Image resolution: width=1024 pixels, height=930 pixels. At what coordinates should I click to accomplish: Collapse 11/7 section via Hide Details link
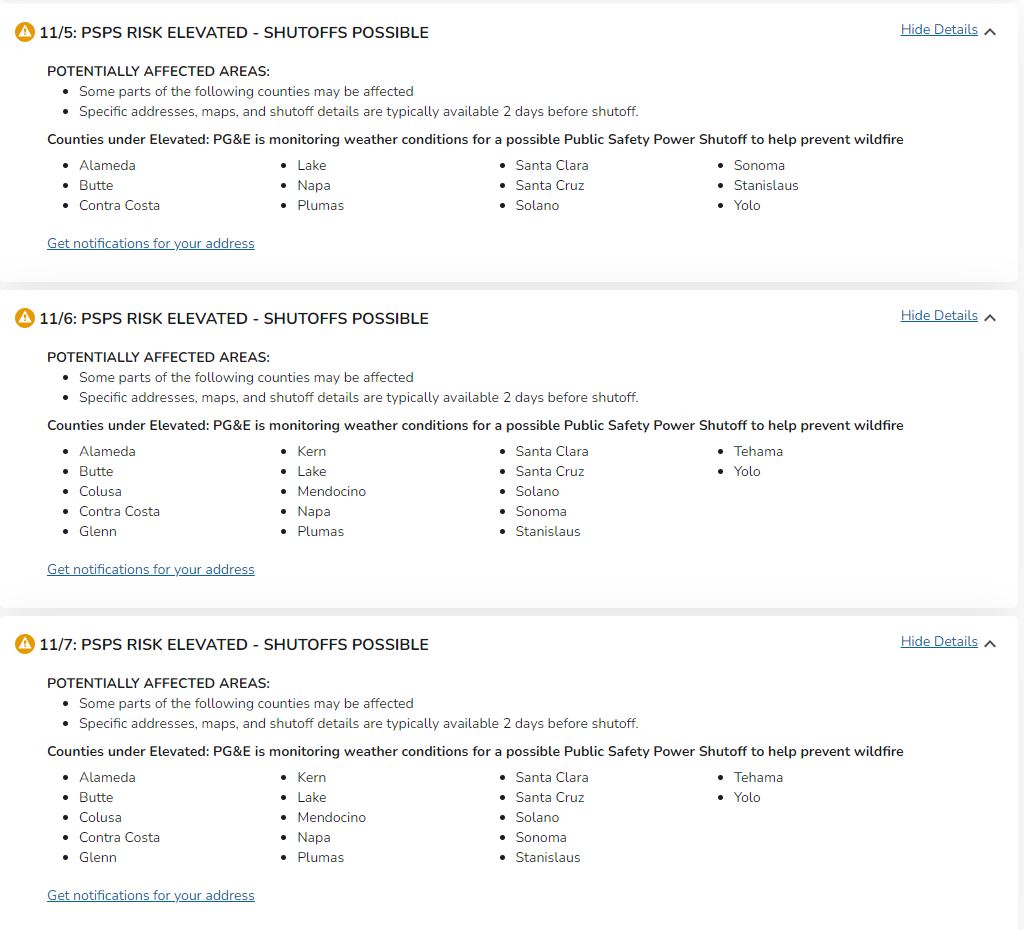click(938, 641)
